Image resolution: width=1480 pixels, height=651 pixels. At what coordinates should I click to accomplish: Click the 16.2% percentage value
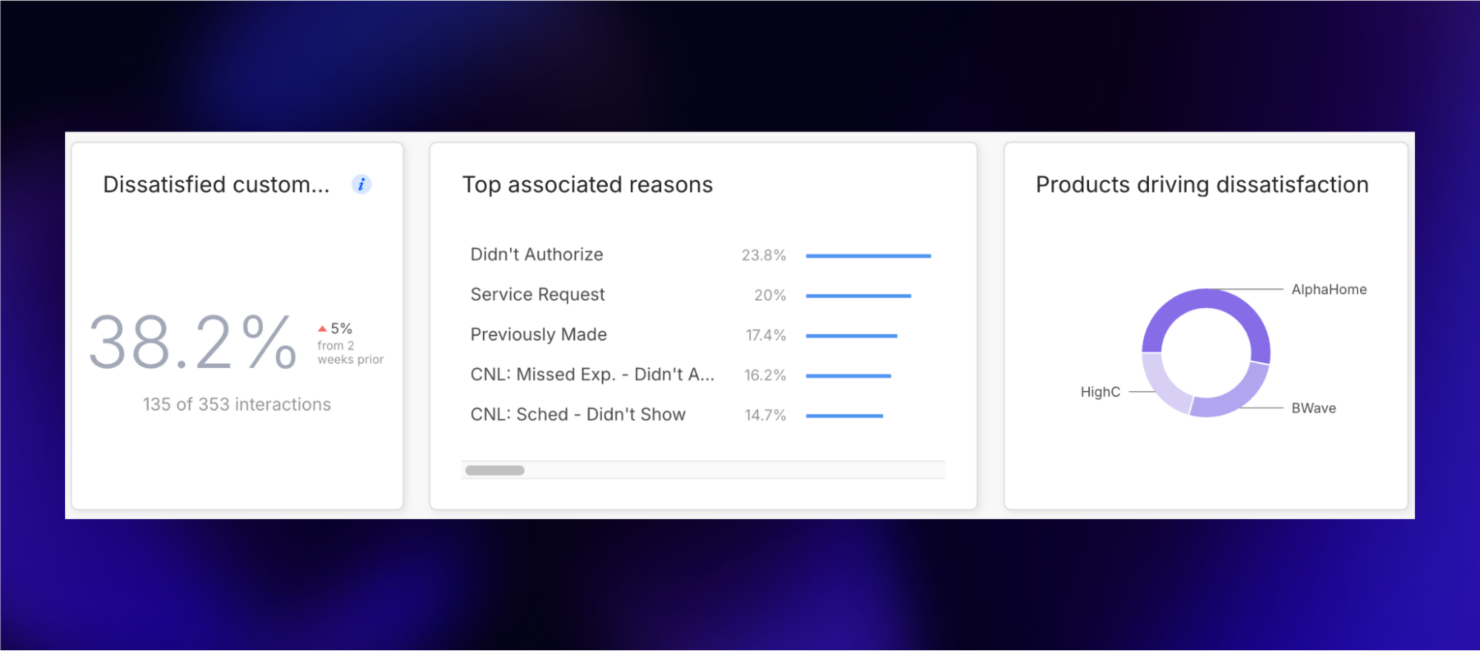click(x=766, y=376)
